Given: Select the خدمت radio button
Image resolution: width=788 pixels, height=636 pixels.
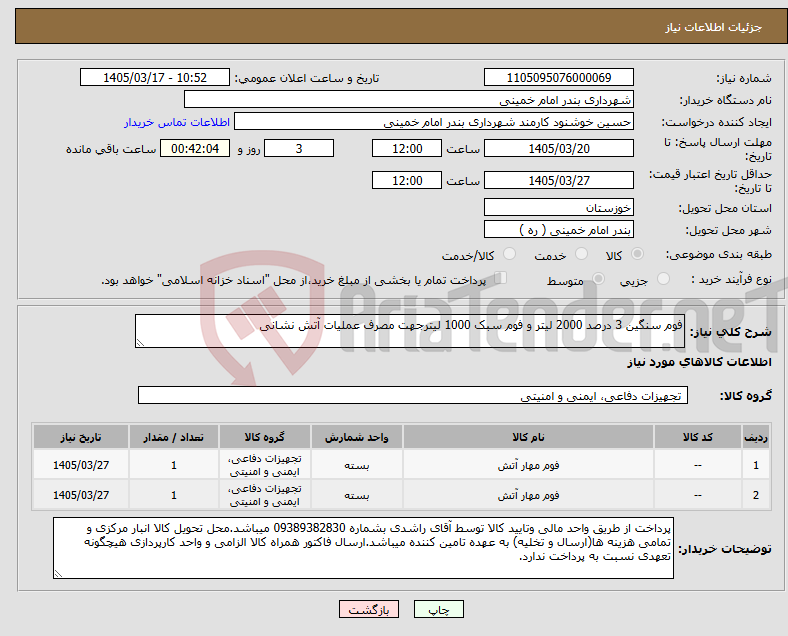Looking at the screenshot, I should pos(581,254).
